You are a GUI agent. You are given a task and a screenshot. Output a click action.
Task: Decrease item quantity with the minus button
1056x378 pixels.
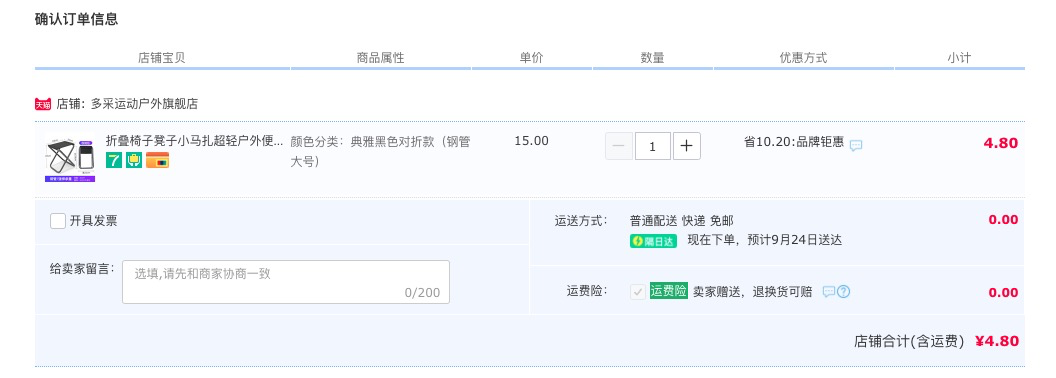pyautogui.click(x=619, y=146)
